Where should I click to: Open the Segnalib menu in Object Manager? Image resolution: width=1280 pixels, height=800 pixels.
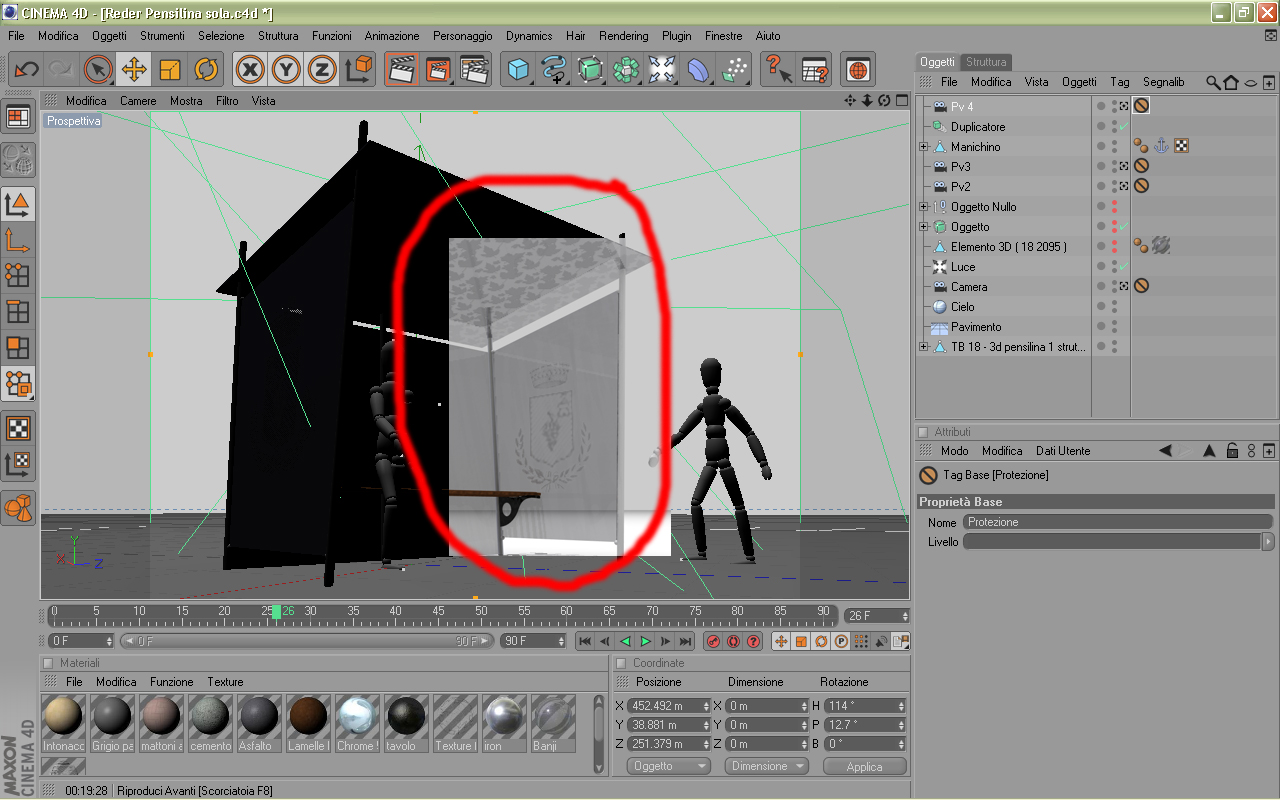(x=1164, y=82)
